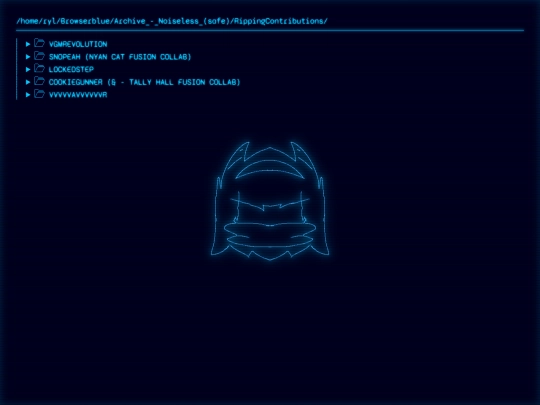540x405 pixels.
Task: Expand the LOCKEDSTEP folder arrow
Action: (28, 70)
